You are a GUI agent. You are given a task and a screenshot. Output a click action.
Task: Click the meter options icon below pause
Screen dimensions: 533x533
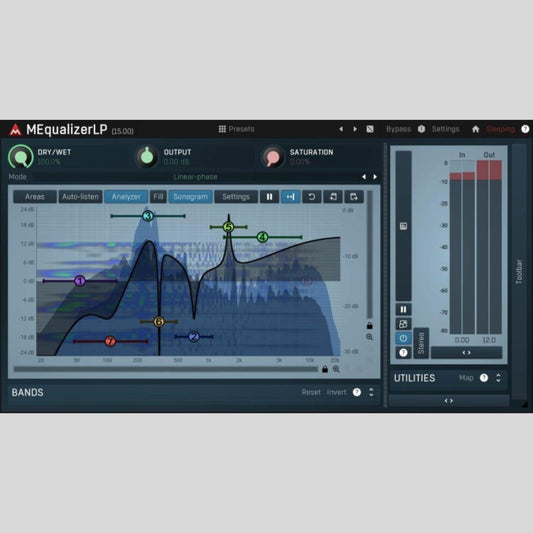[403, 324]
